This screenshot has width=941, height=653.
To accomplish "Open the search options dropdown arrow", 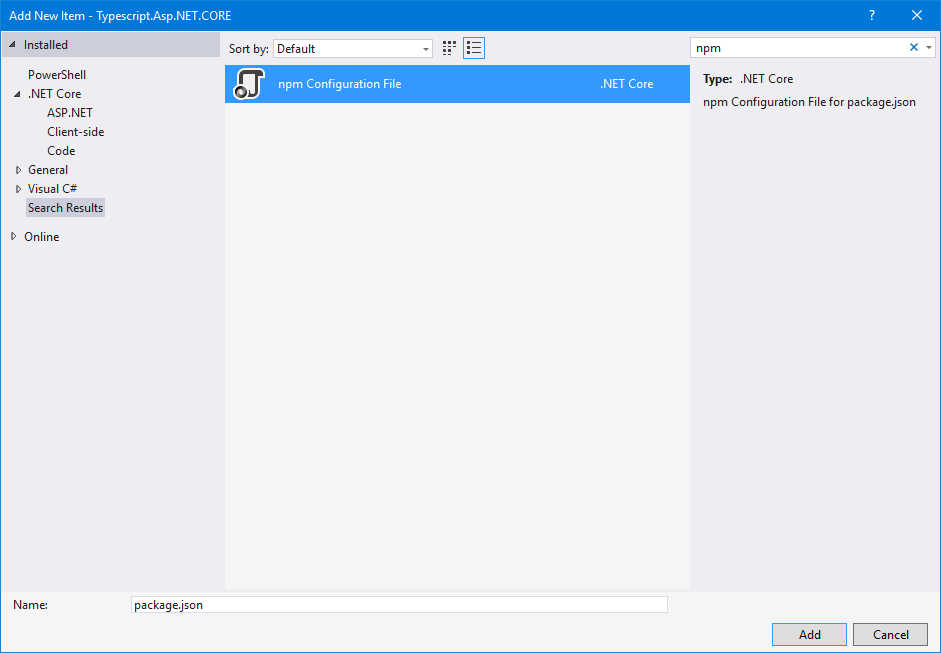I will pyautogui.click(x=929, y=47).
